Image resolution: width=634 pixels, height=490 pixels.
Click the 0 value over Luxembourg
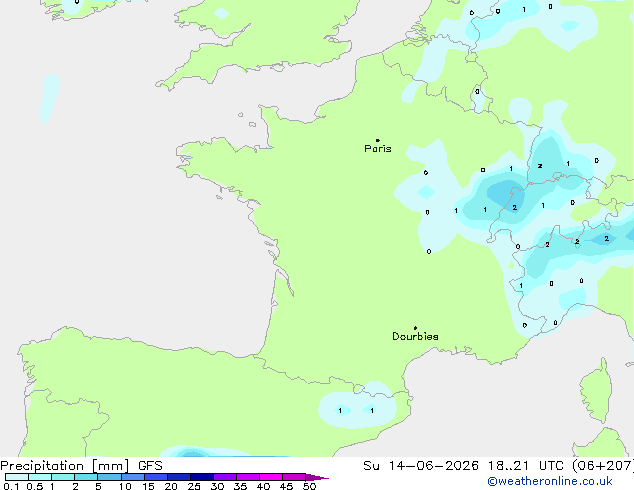(x=477, y=92)
